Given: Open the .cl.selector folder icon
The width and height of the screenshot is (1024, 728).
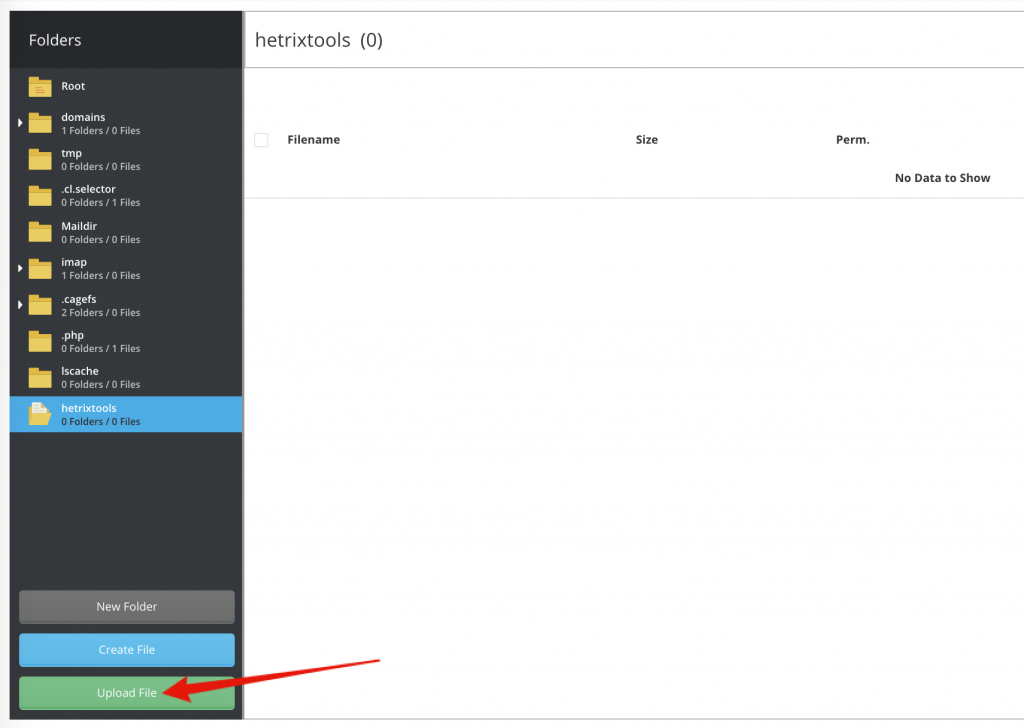Looking at the screenshot, I should coord(40,195).
